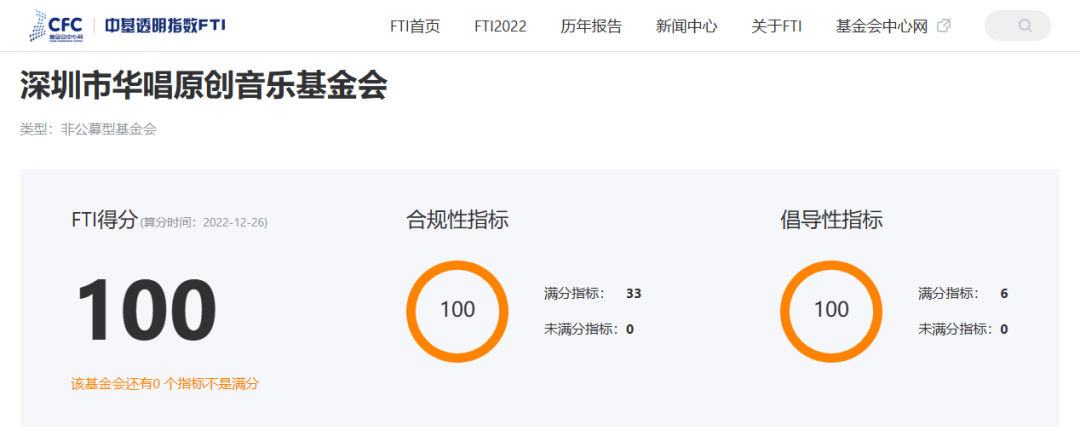This screenshot has height=447, width=1080.
Task: Click the 合规性指标 orange score ring
Action: (x=457, y=311)
